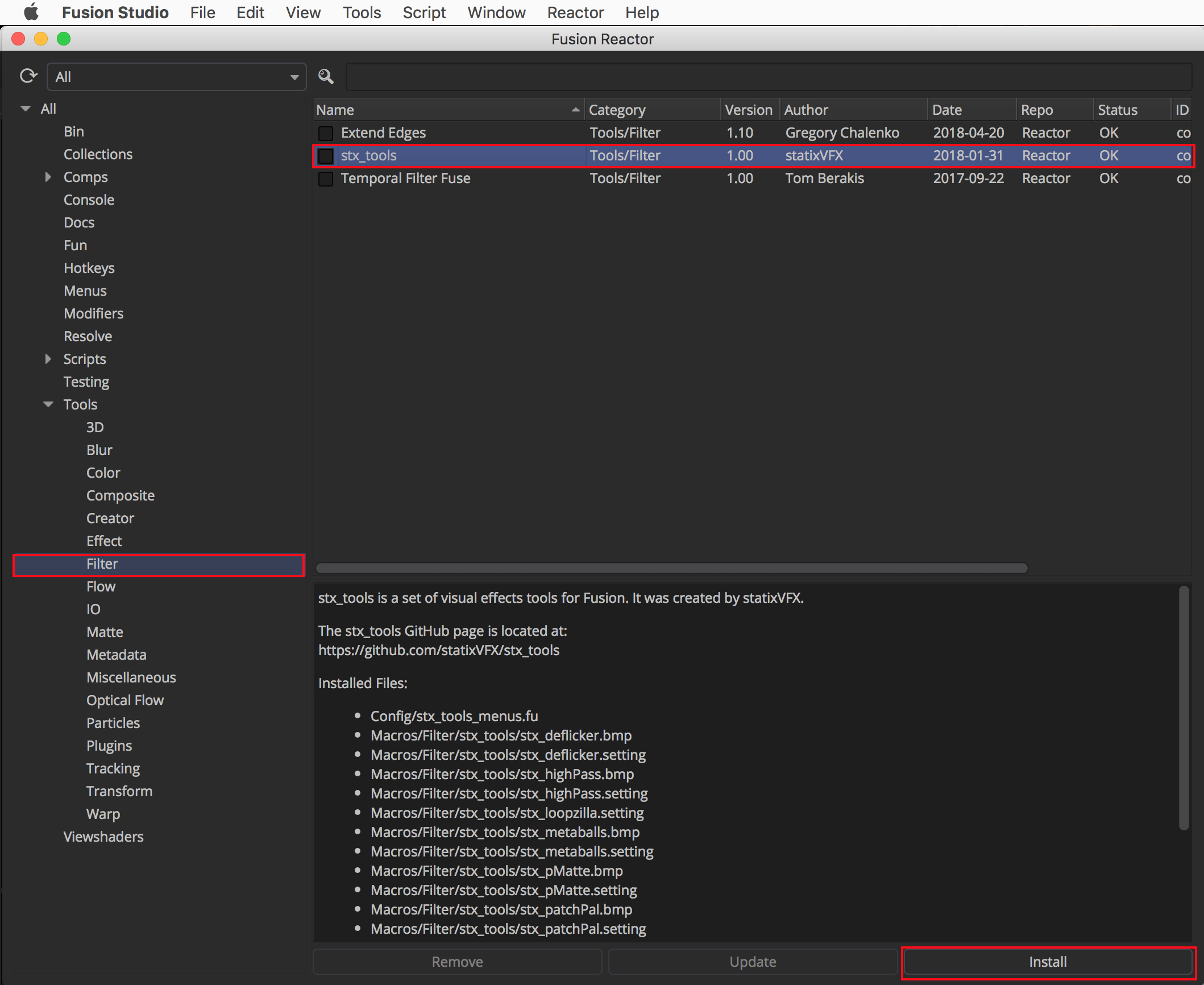Image resolution: width=1204 pixels, height=985 pixels.
Task: Focus the package search field
Action: 769,77
